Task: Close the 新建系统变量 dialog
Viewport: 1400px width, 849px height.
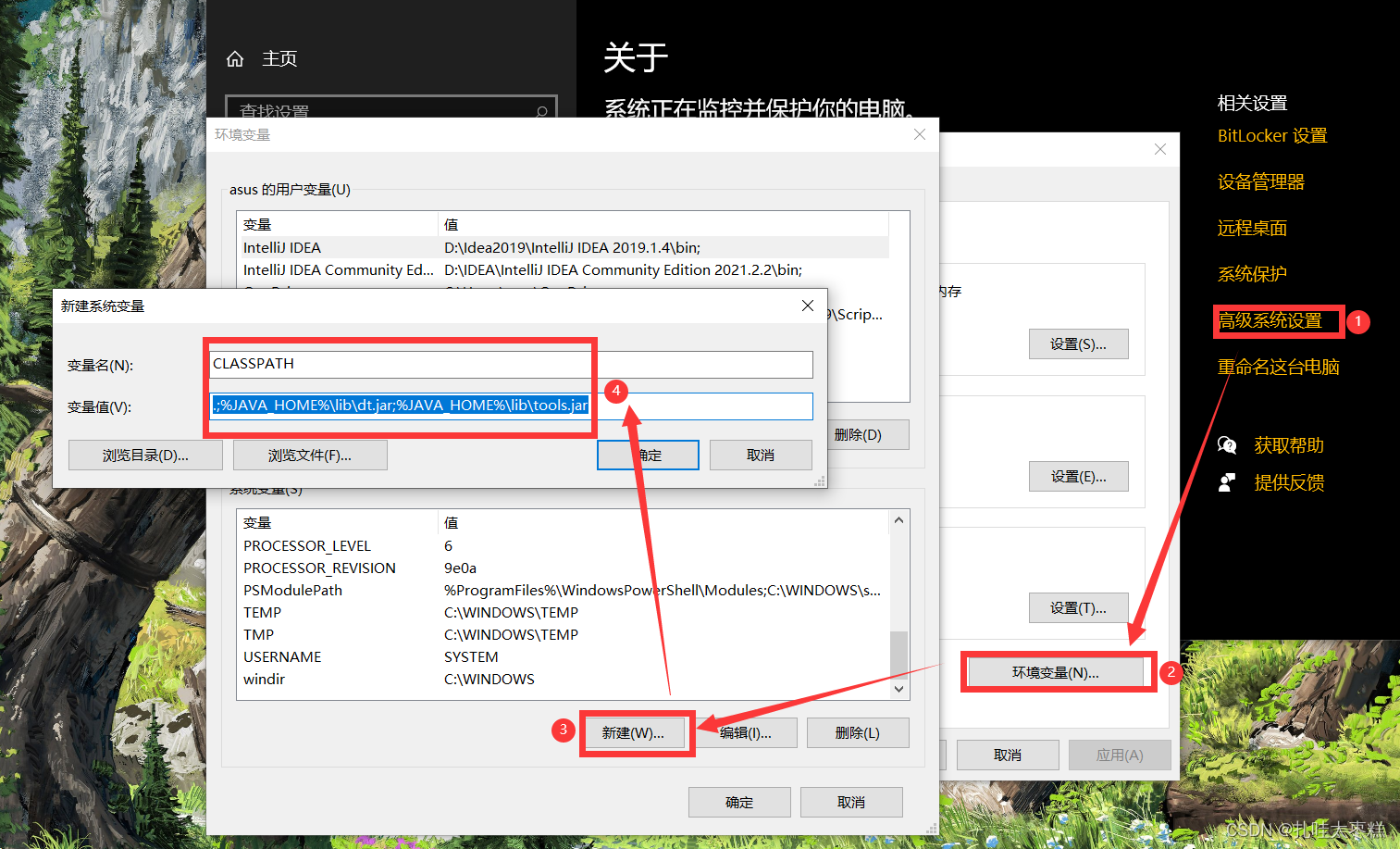Action: click(808, 306)
